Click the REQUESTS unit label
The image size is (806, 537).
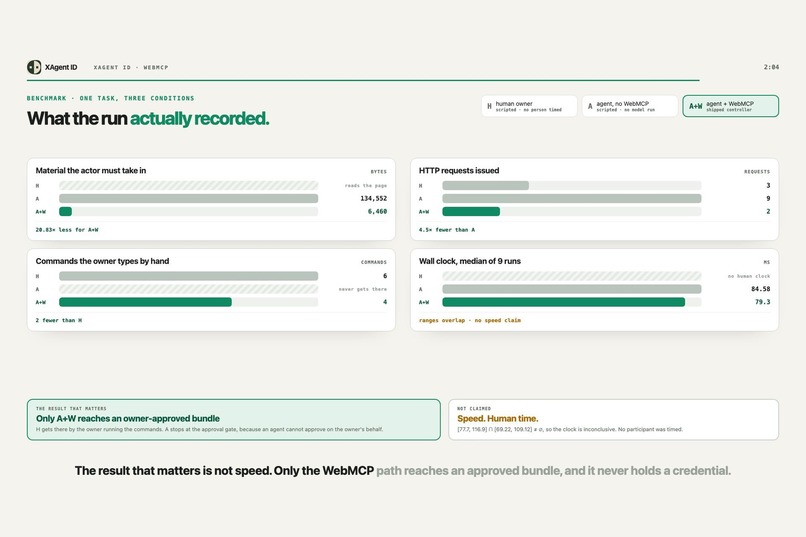[757, 172]
